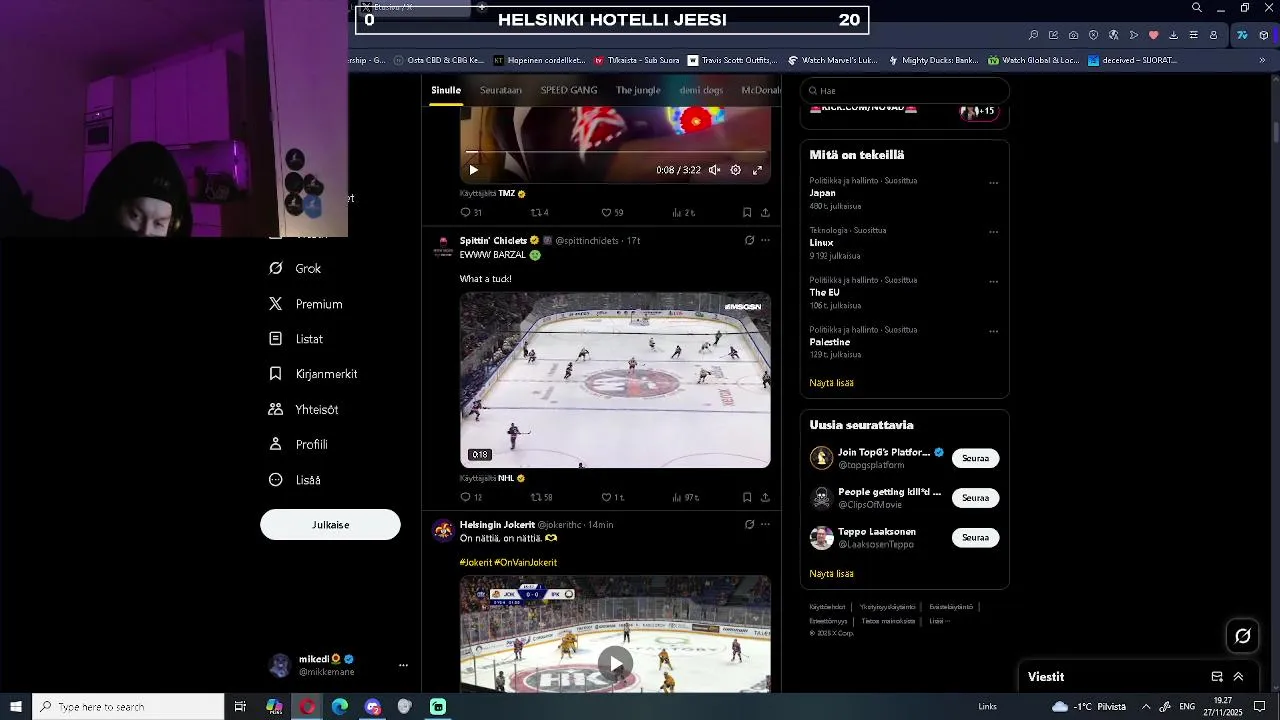Play the TMZ video

pyautogui.click(x=473, y=170)
